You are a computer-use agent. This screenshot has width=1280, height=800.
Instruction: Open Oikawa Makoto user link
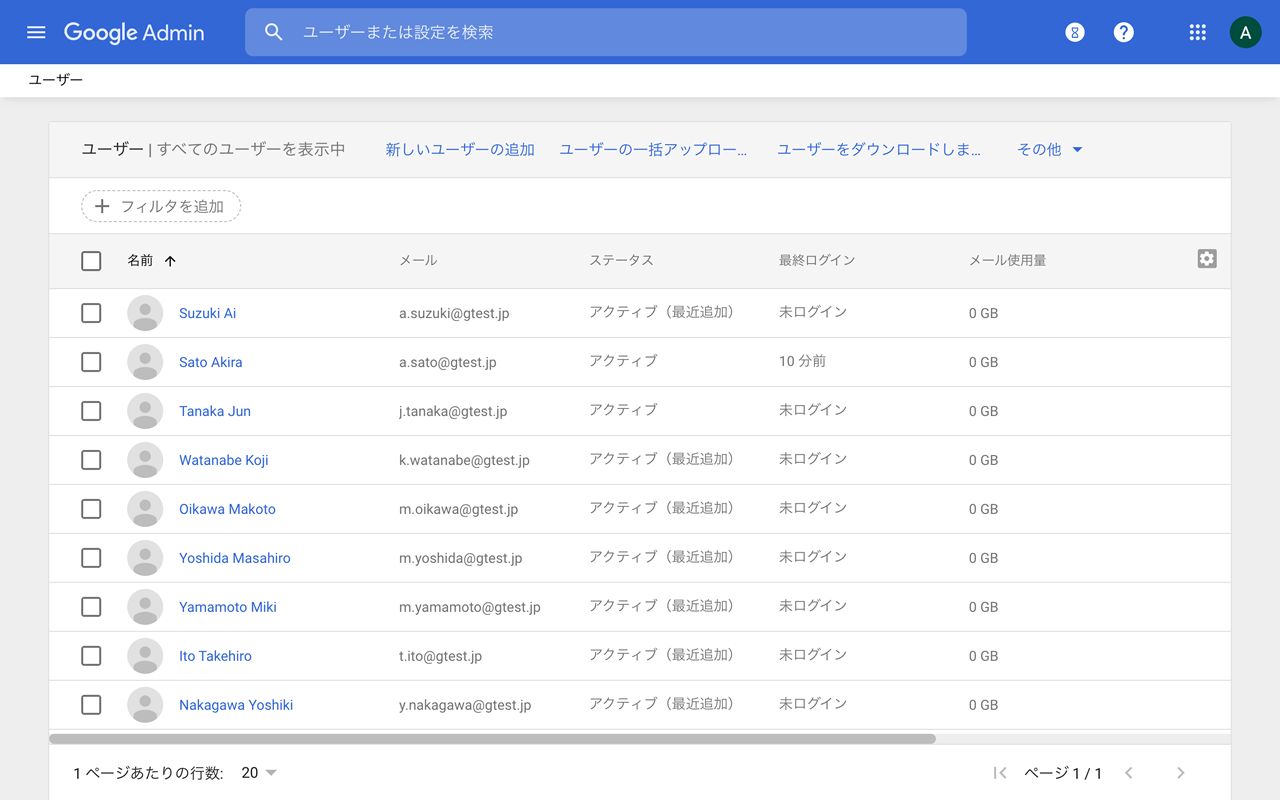227,509
